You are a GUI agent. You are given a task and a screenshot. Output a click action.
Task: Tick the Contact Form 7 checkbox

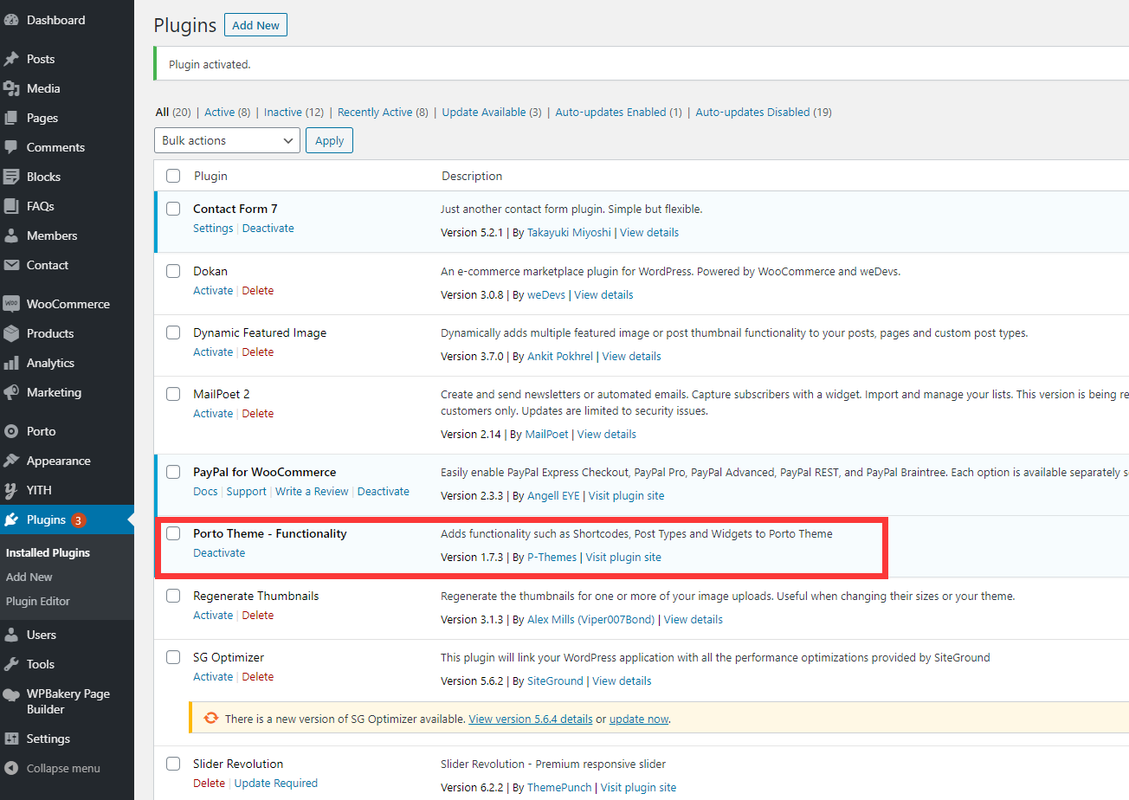click(x=174, y=209)
